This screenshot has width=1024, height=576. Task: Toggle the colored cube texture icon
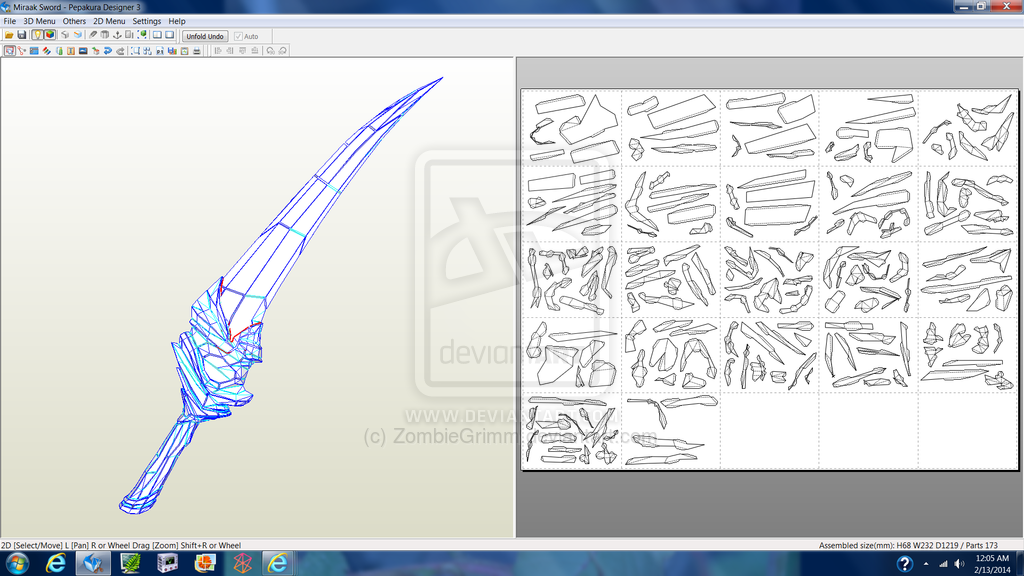[50, 35]
